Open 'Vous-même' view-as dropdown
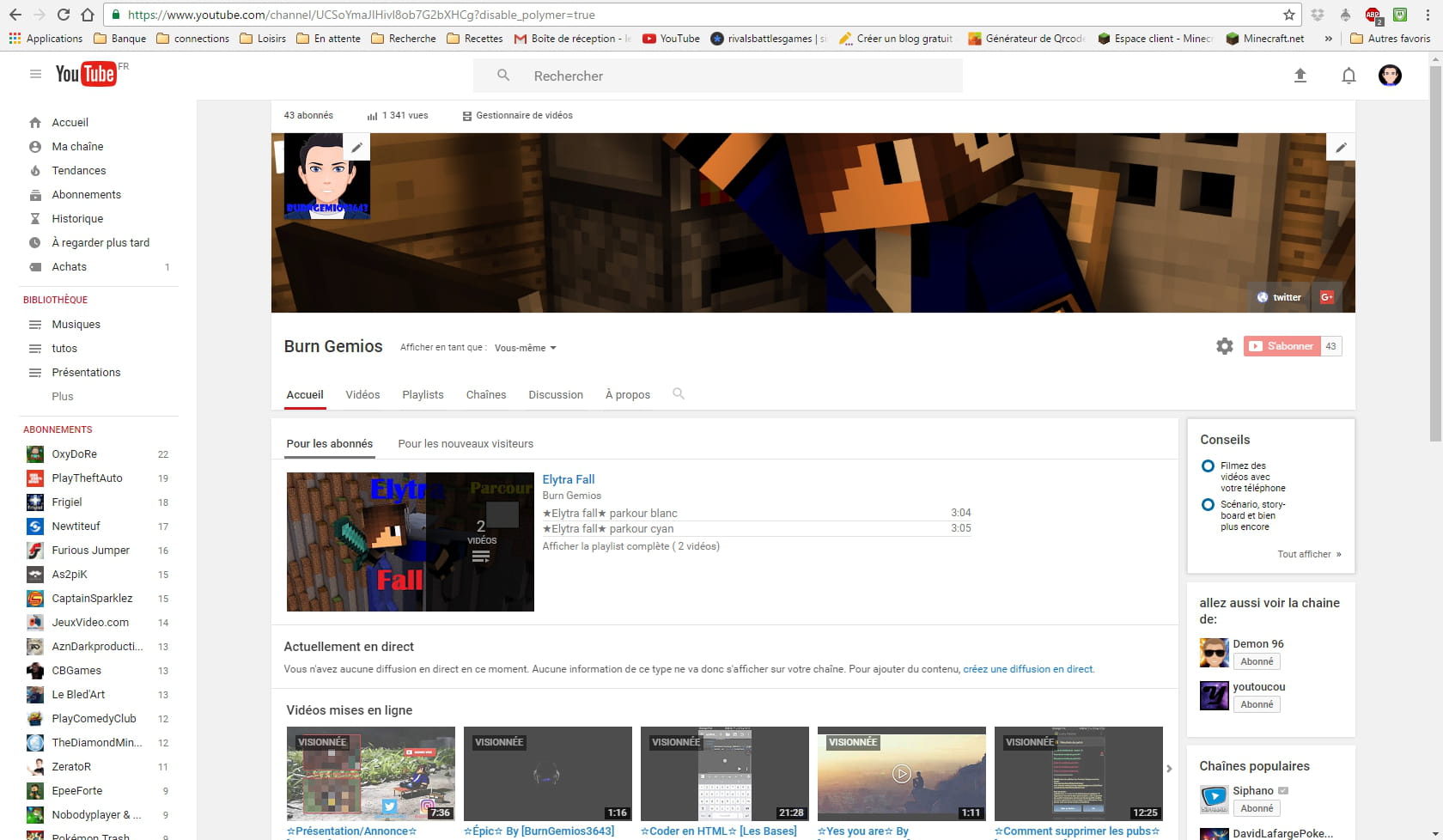The height and width of the screenshot is (840, 1443). pyautogui.click(x=526, y=348)
